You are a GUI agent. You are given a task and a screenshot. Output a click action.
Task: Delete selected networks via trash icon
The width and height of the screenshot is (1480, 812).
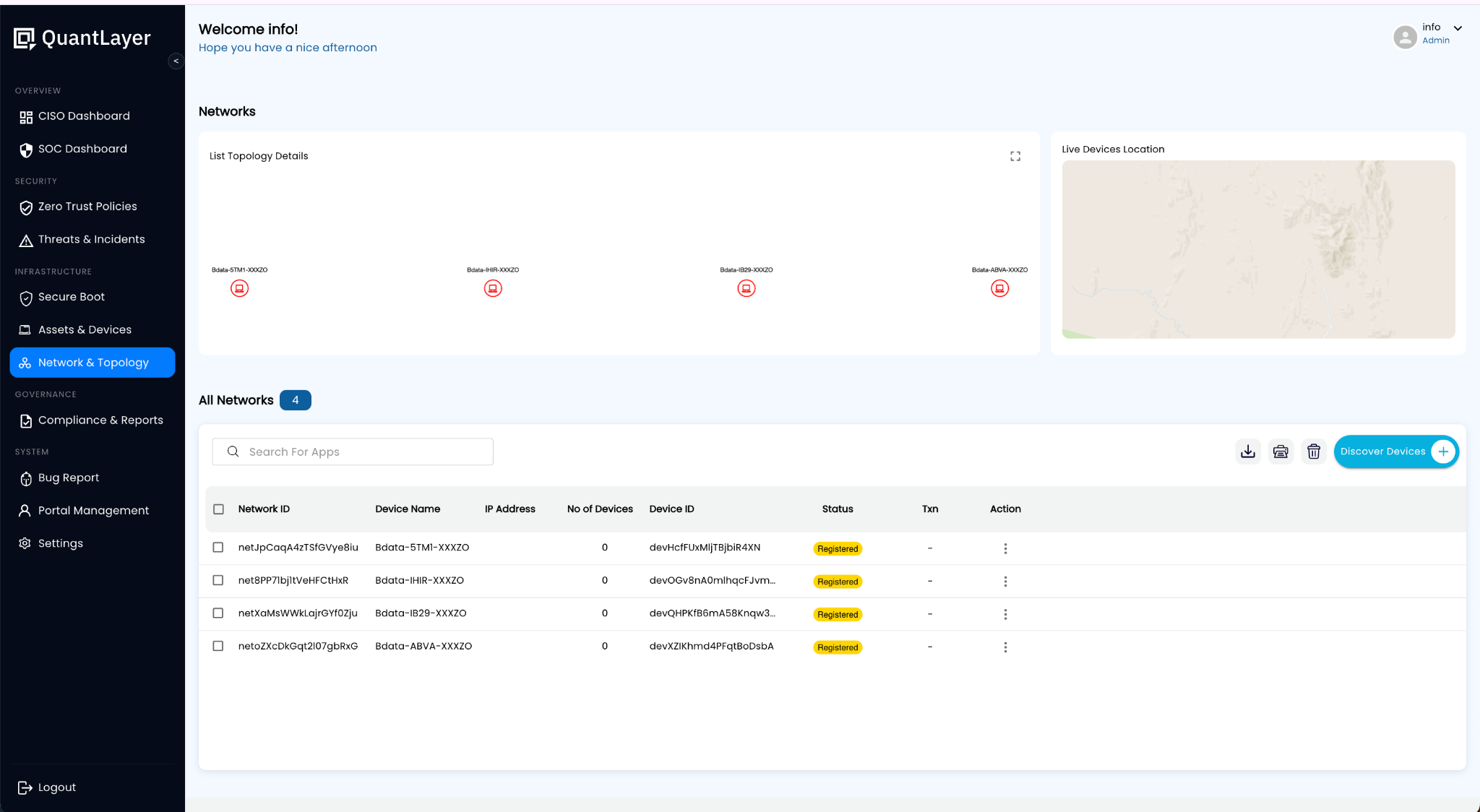point(1314,451)
